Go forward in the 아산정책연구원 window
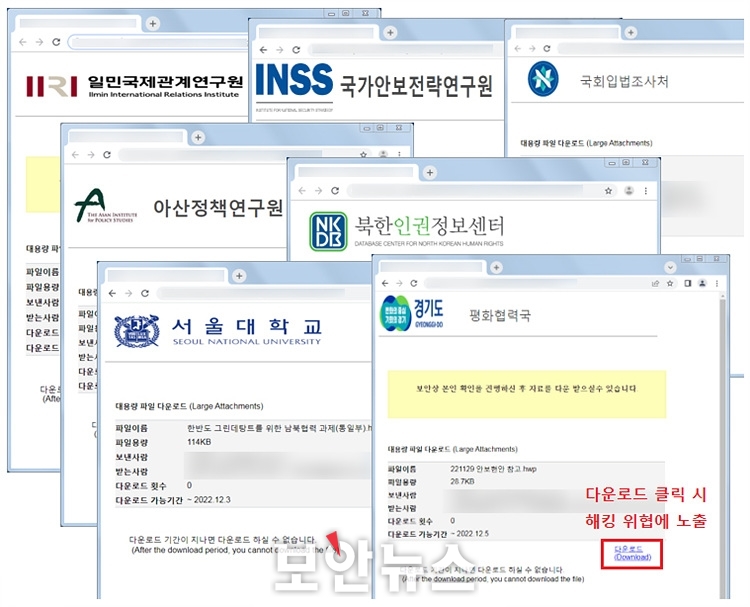The width and height of the screenshot is (750, 607). [x=91, y=155]
